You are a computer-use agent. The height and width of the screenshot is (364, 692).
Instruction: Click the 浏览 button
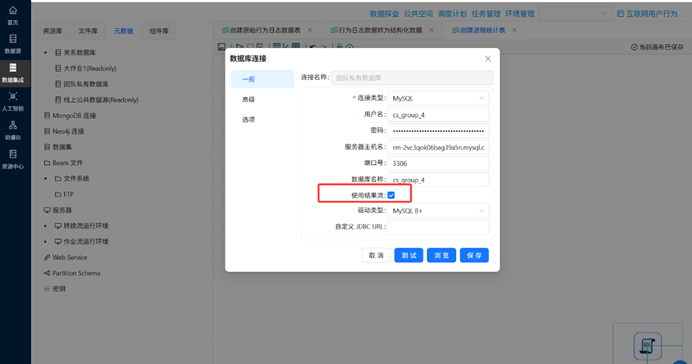pyautogui.click(x=441, y=255)
